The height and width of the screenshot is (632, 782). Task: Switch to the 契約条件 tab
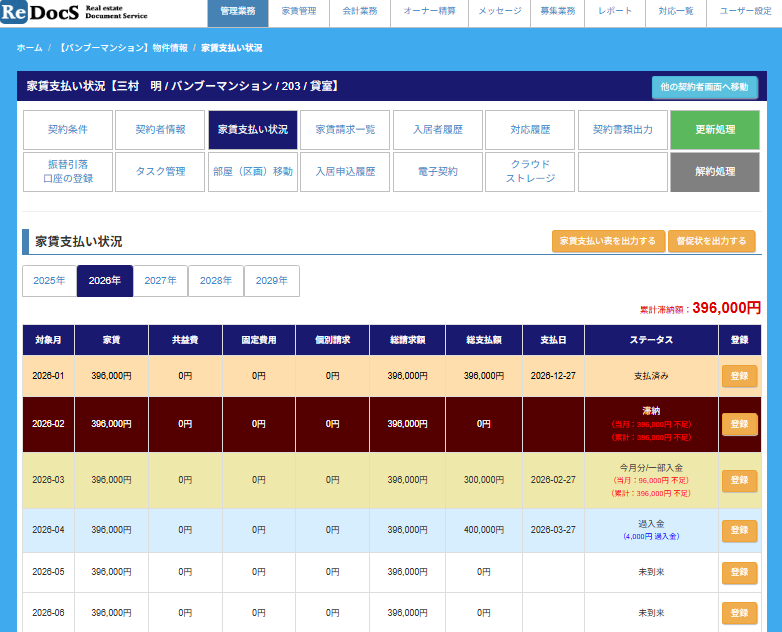pyautogui.click(x=67, y=130)
